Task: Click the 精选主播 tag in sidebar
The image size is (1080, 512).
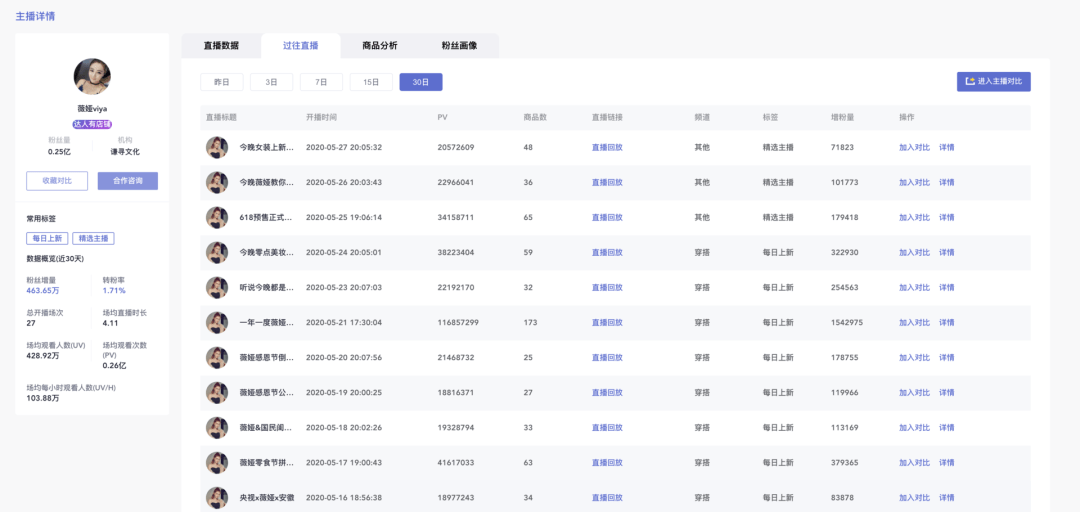Action: point(93,238)
